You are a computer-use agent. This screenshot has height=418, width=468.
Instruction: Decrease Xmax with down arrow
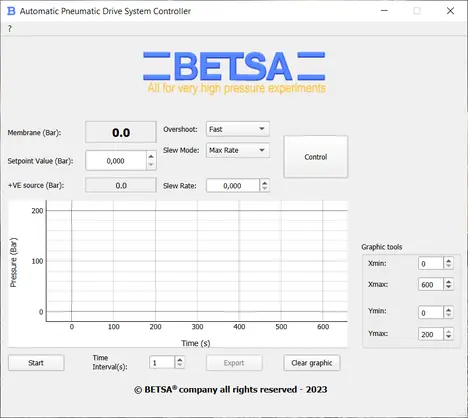448,287
